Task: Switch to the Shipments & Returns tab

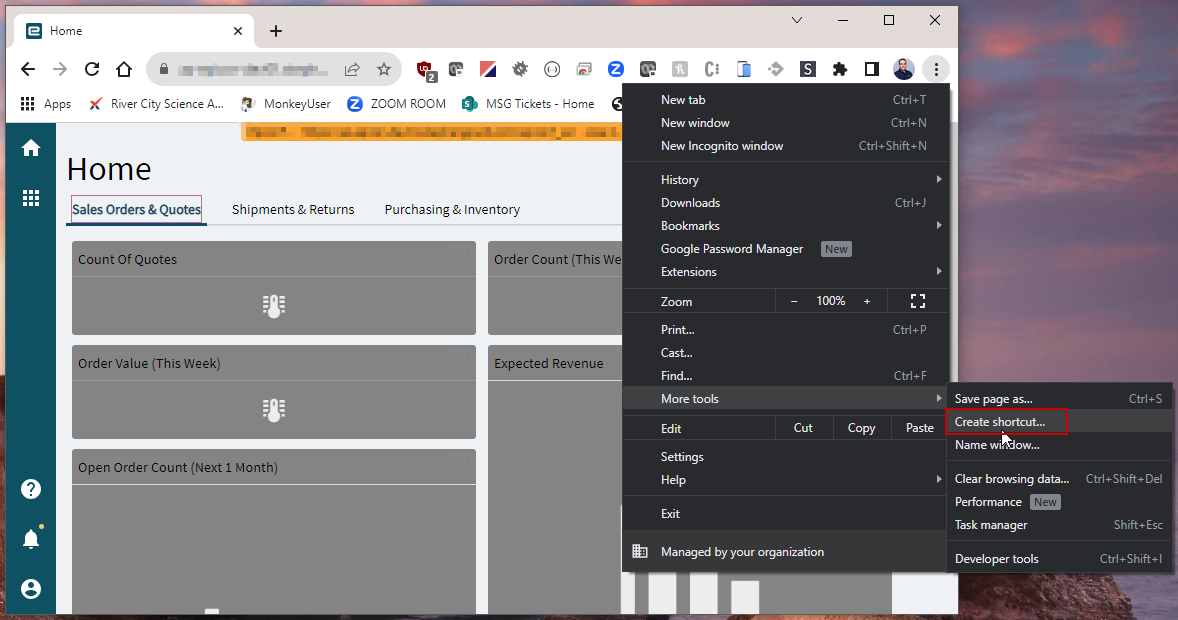Action: pos(293,209)
